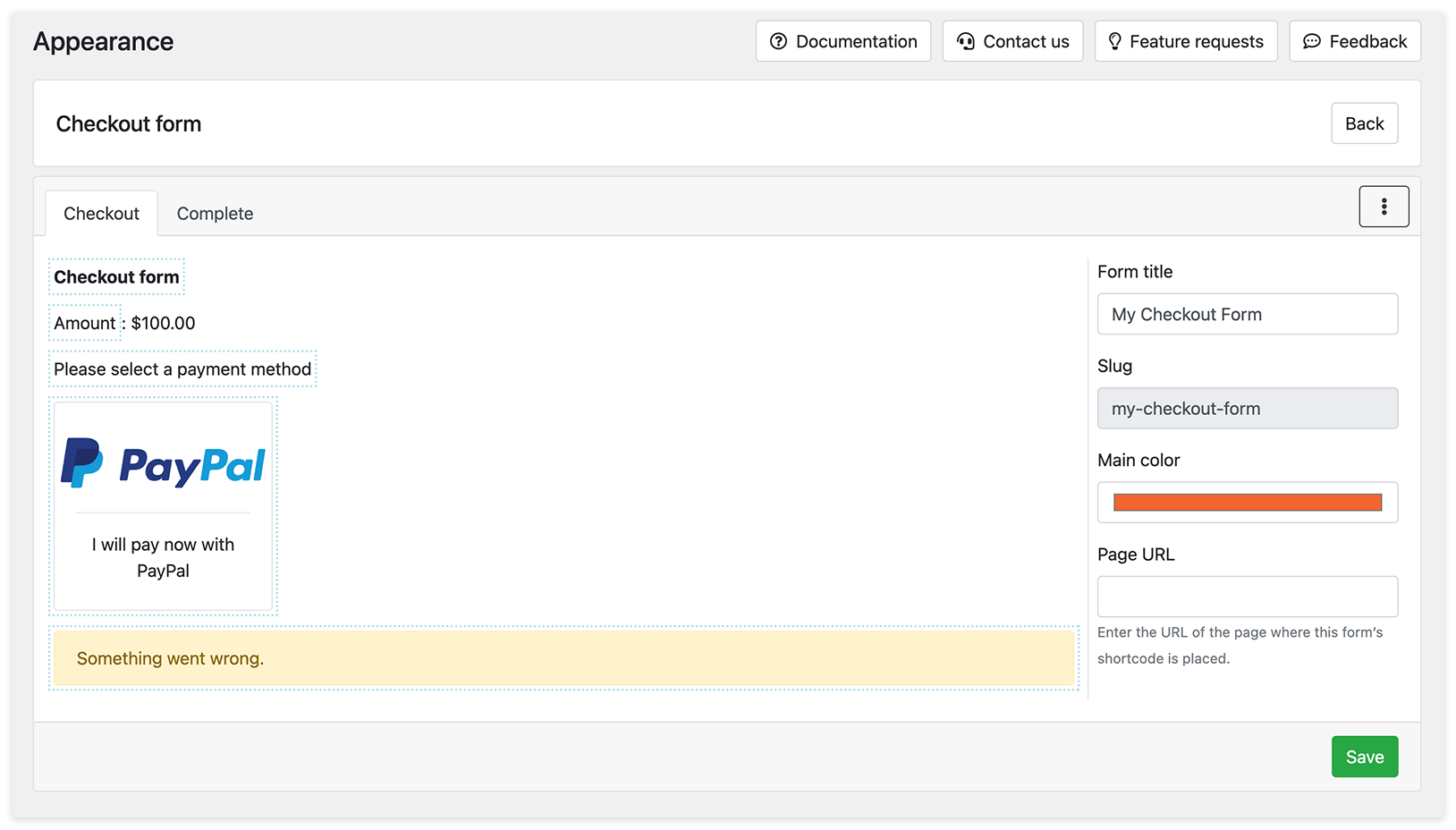Switch to the Checkout tab
The image size is (1456, 830).
tap(101, 213)
